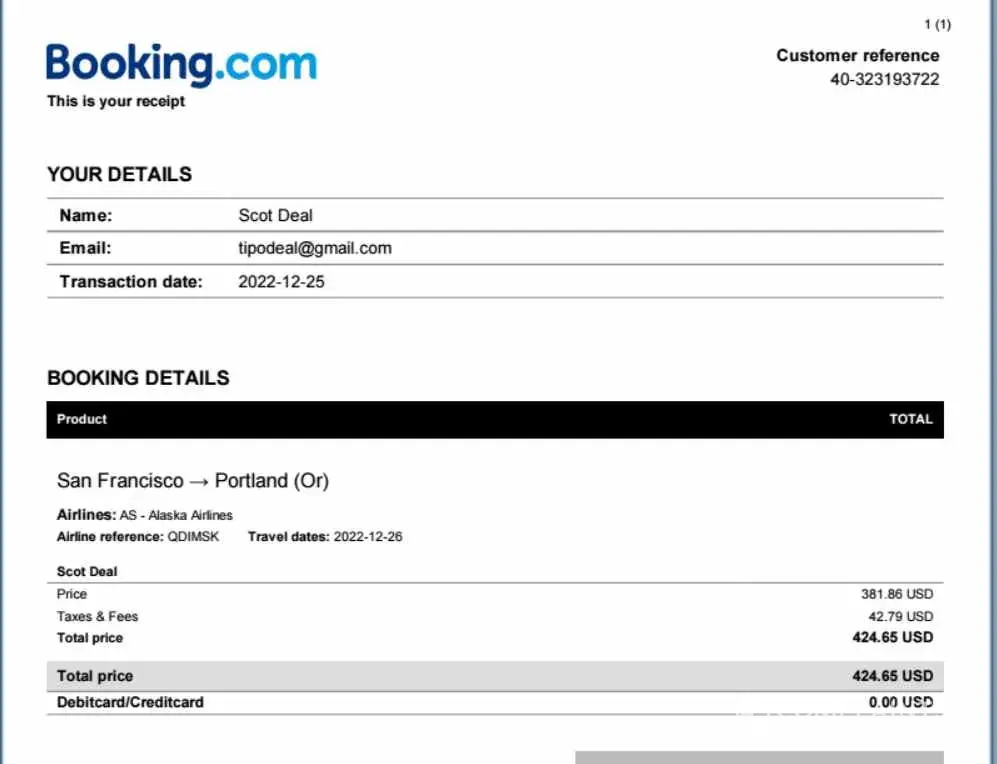Image resolution: width=997 pixels, height=764 pixels.
Task: Click the email address tipodeal@gmail.com
Action: point(315,248)
